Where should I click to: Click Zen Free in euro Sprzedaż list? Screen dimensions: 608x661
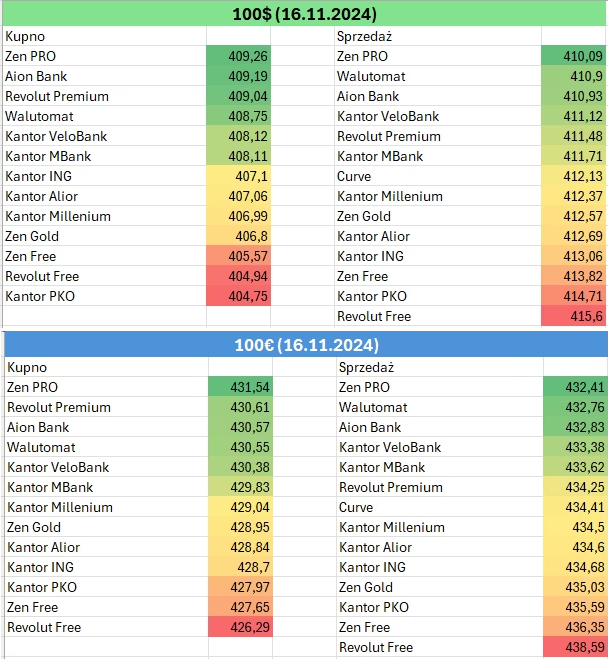tap(364, 627)
